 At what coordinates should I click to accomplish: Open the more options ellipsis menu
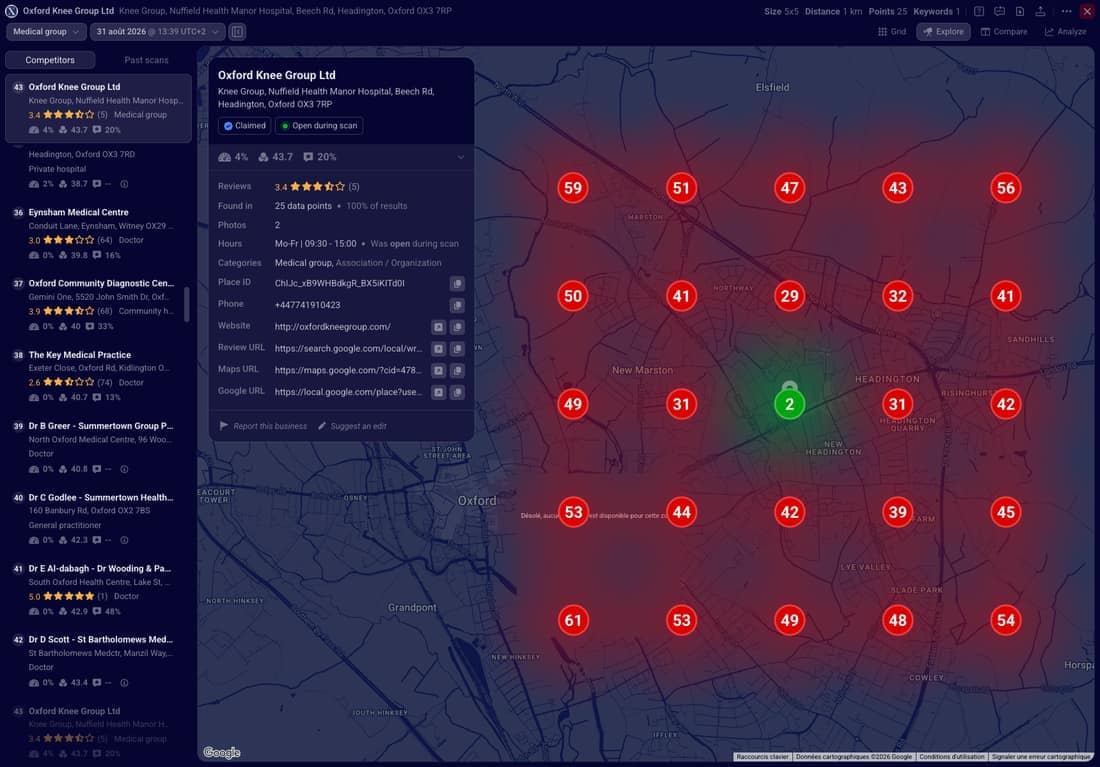point(1066,11)
